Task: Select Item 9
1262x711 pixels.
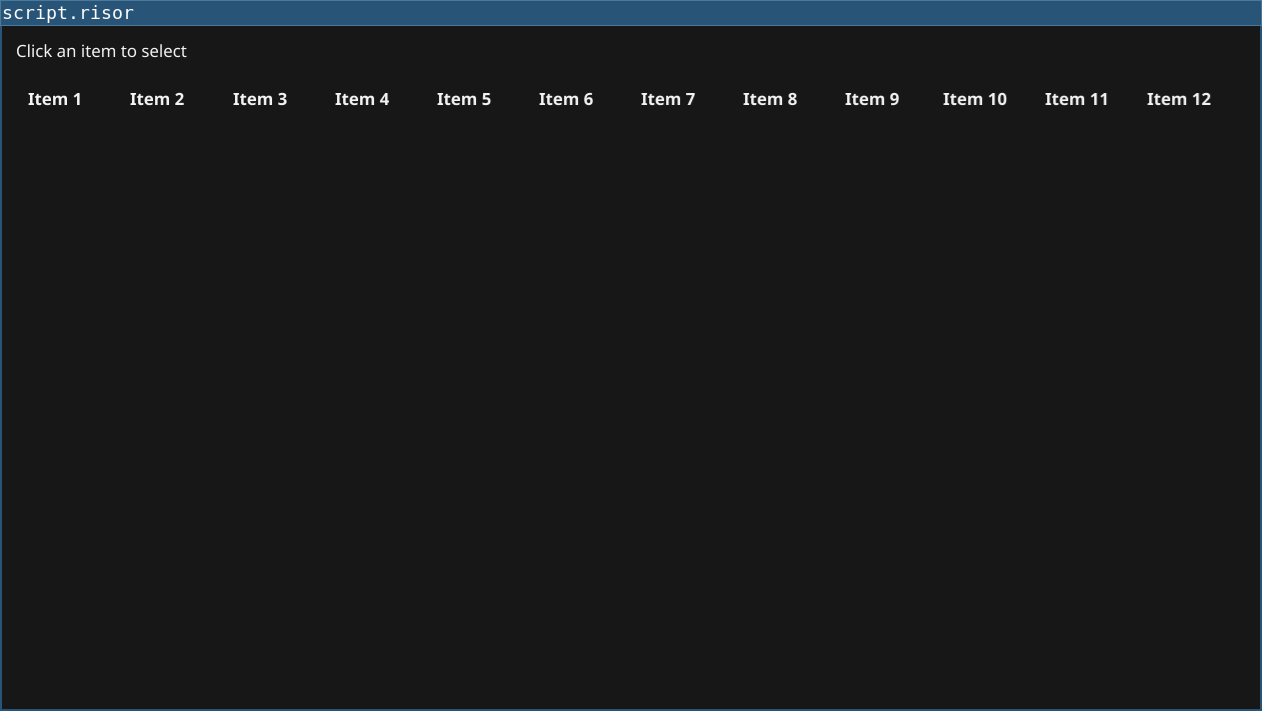Action: click(x=872, y=99)
